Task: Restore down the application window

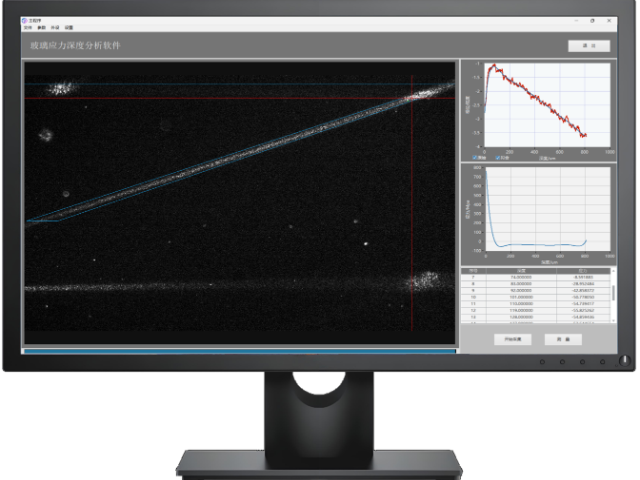Action: pos(592,20)
